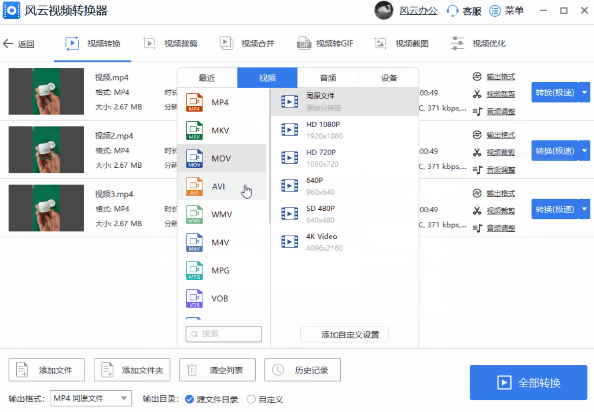Click the 全部转换 button

click(528, 382)
